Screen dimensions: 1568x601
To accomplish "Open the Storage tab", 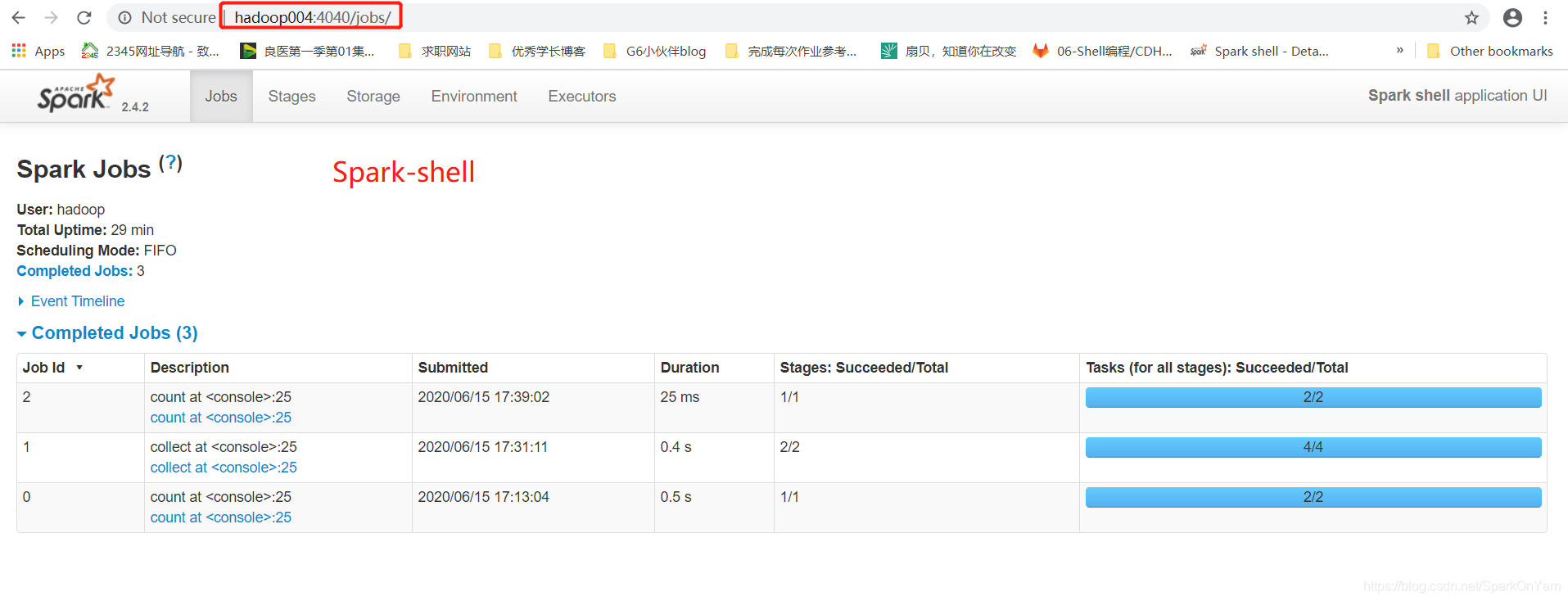I will pos(373,97).
